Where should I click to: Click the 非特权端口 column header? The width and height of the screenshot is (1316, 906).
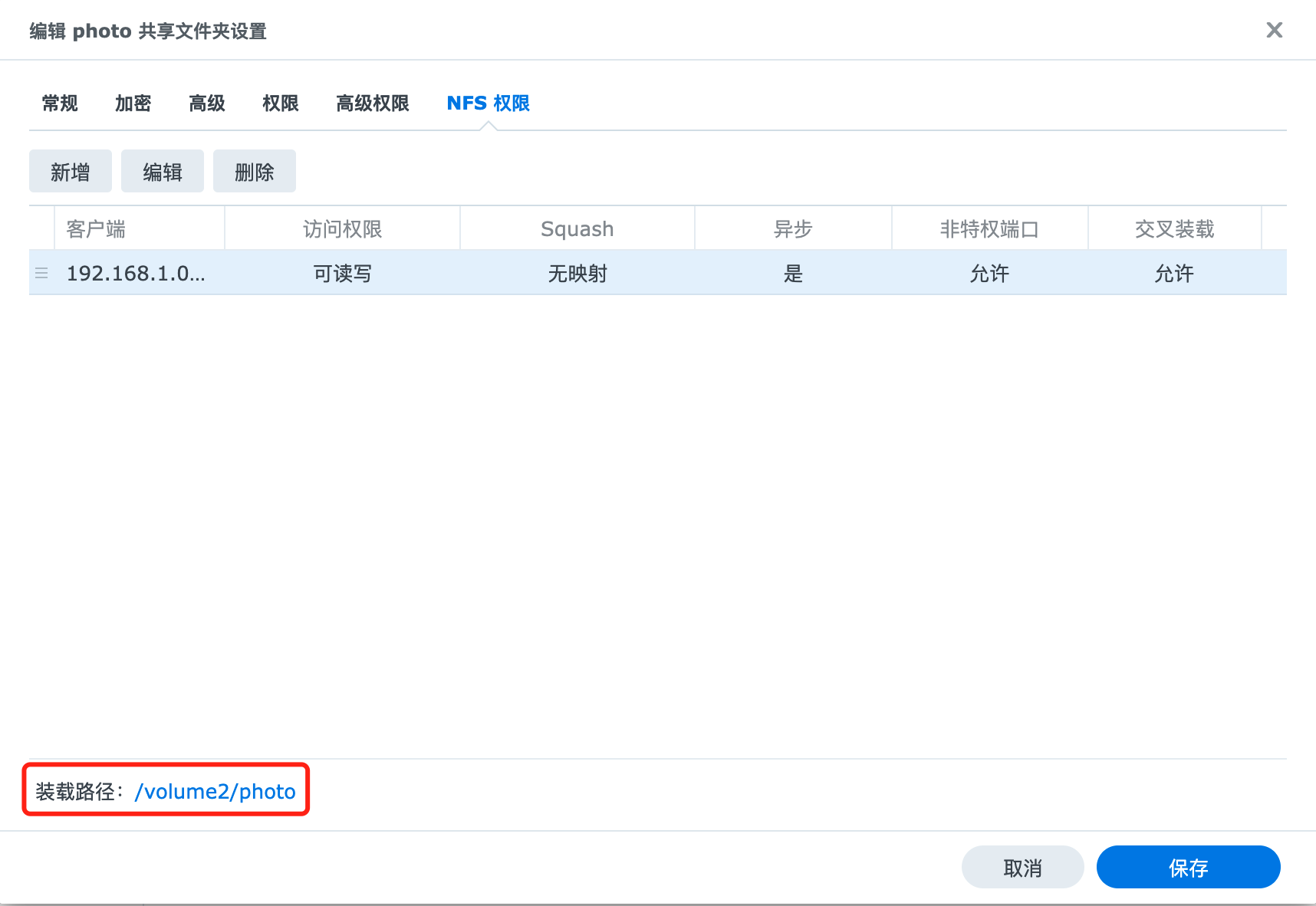tap(989, 228)
